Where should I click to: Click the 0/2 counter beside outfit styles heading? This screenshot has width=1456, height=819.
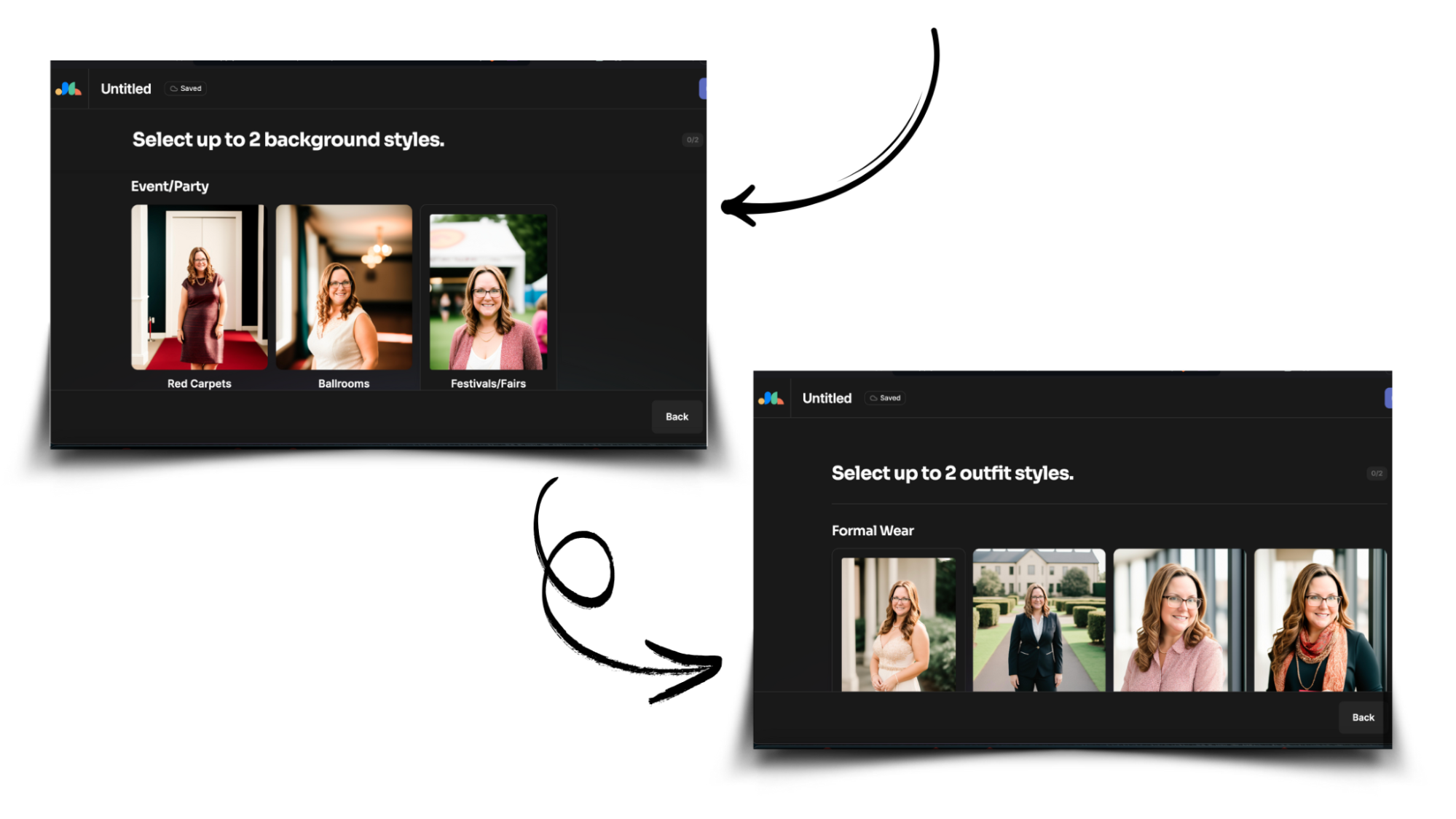[x=1376, y=473]
